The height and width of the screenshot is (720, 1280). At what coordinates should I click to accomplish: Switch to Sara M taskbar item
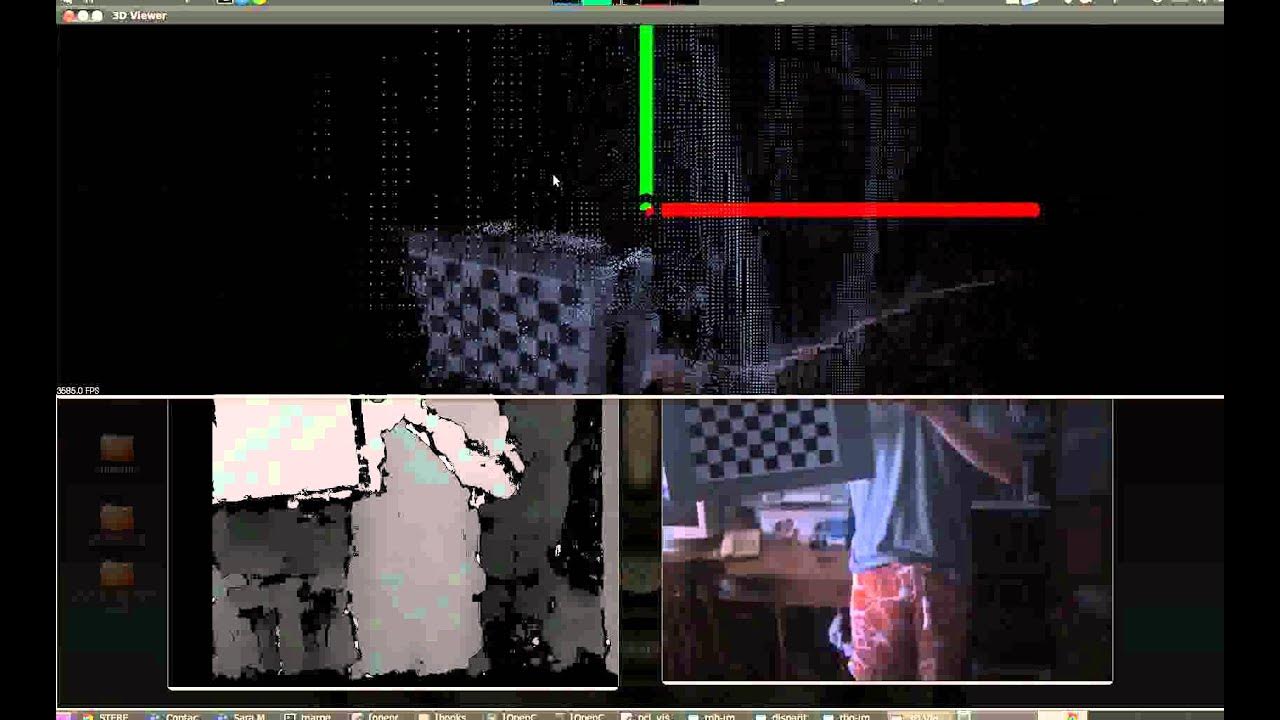[x=243, y=715]
